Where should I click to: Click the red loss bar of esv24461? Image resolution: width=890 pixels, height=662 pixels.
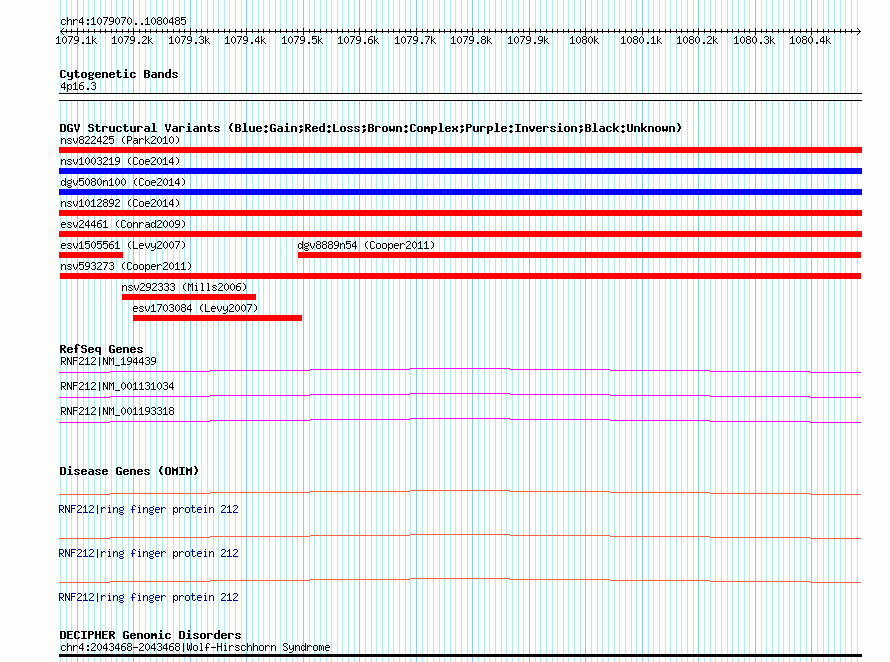pyautogui.click(x=460, y=234)
